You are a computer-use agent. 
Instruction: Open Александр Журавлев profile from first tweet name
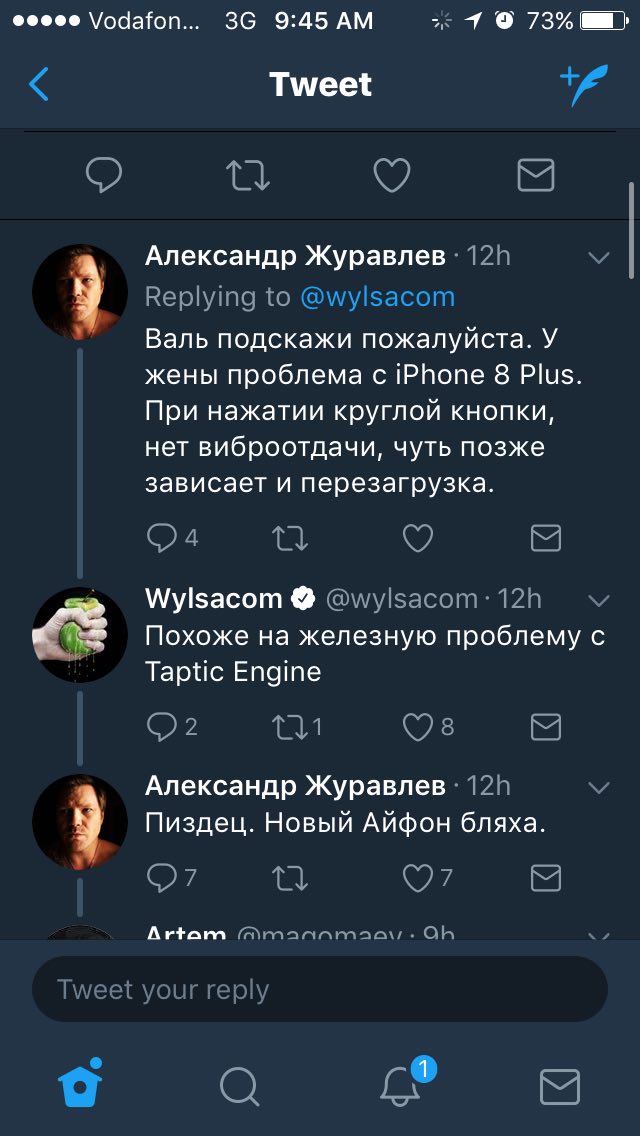(x=295, y=256)
